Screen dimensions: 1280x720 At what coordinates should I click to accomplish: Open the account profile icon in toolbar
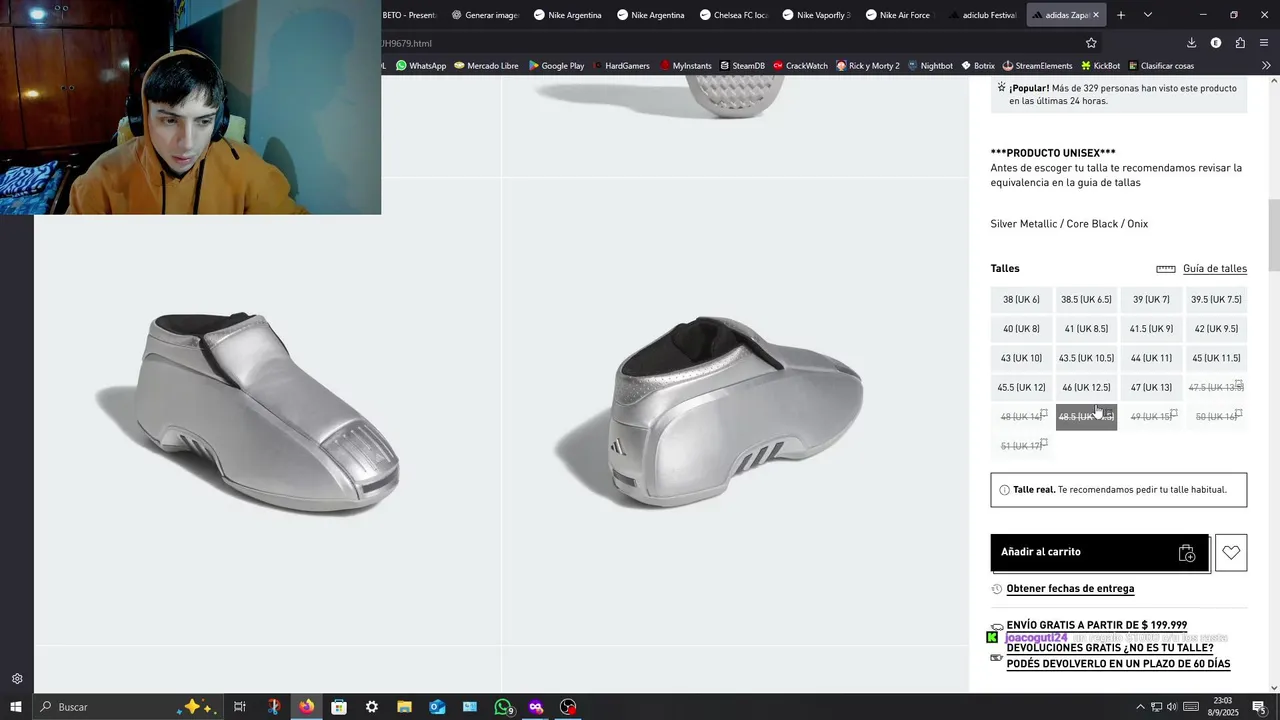pos(1216,43)
